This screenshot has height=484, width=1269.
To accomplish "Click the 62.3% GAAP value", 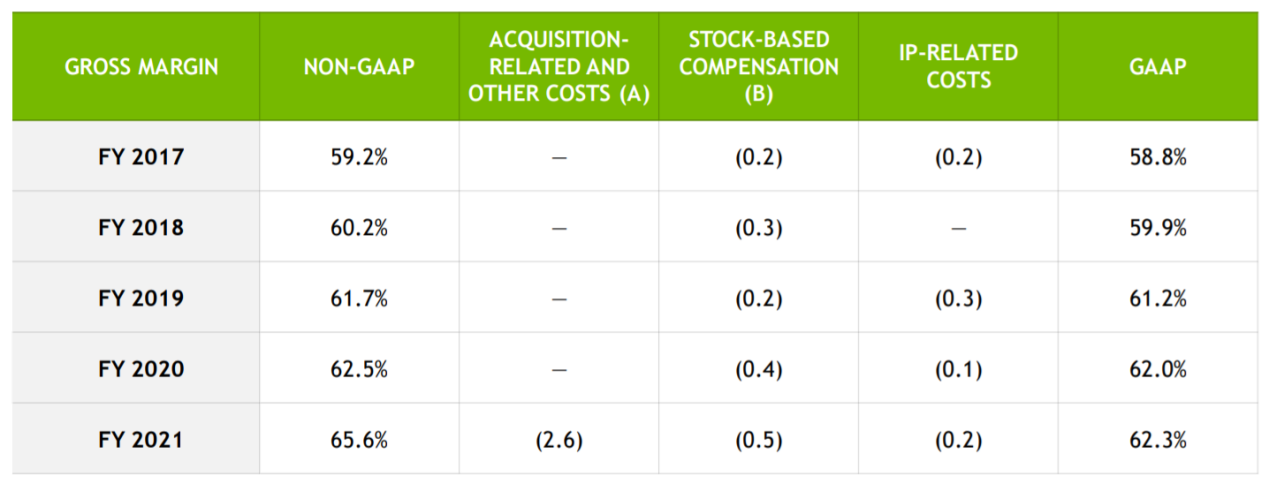I will tap(1158, 439).
